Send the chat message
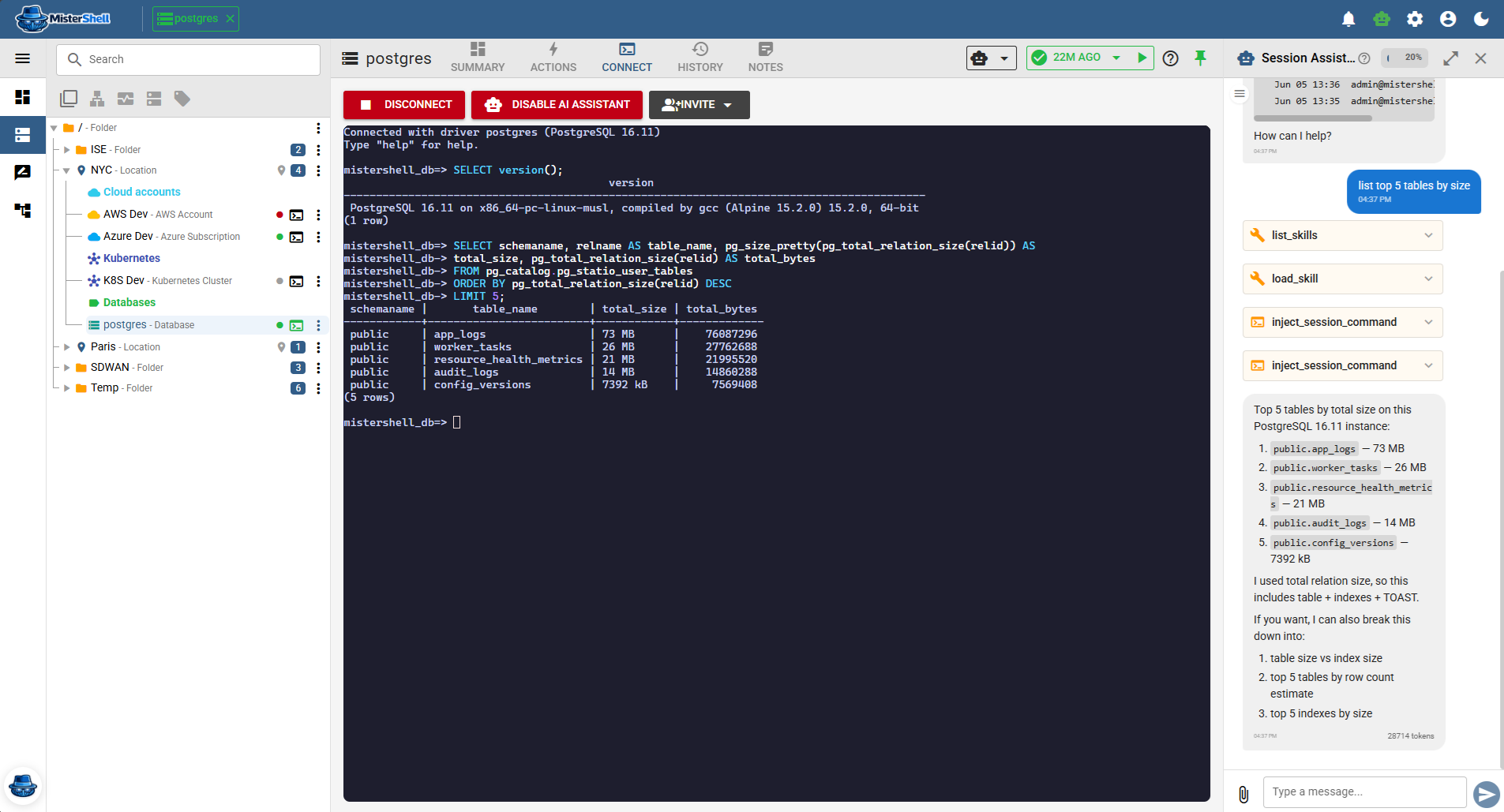Image resolution: width=1504 pixels, height=812 pixels. coord(1486,794)
